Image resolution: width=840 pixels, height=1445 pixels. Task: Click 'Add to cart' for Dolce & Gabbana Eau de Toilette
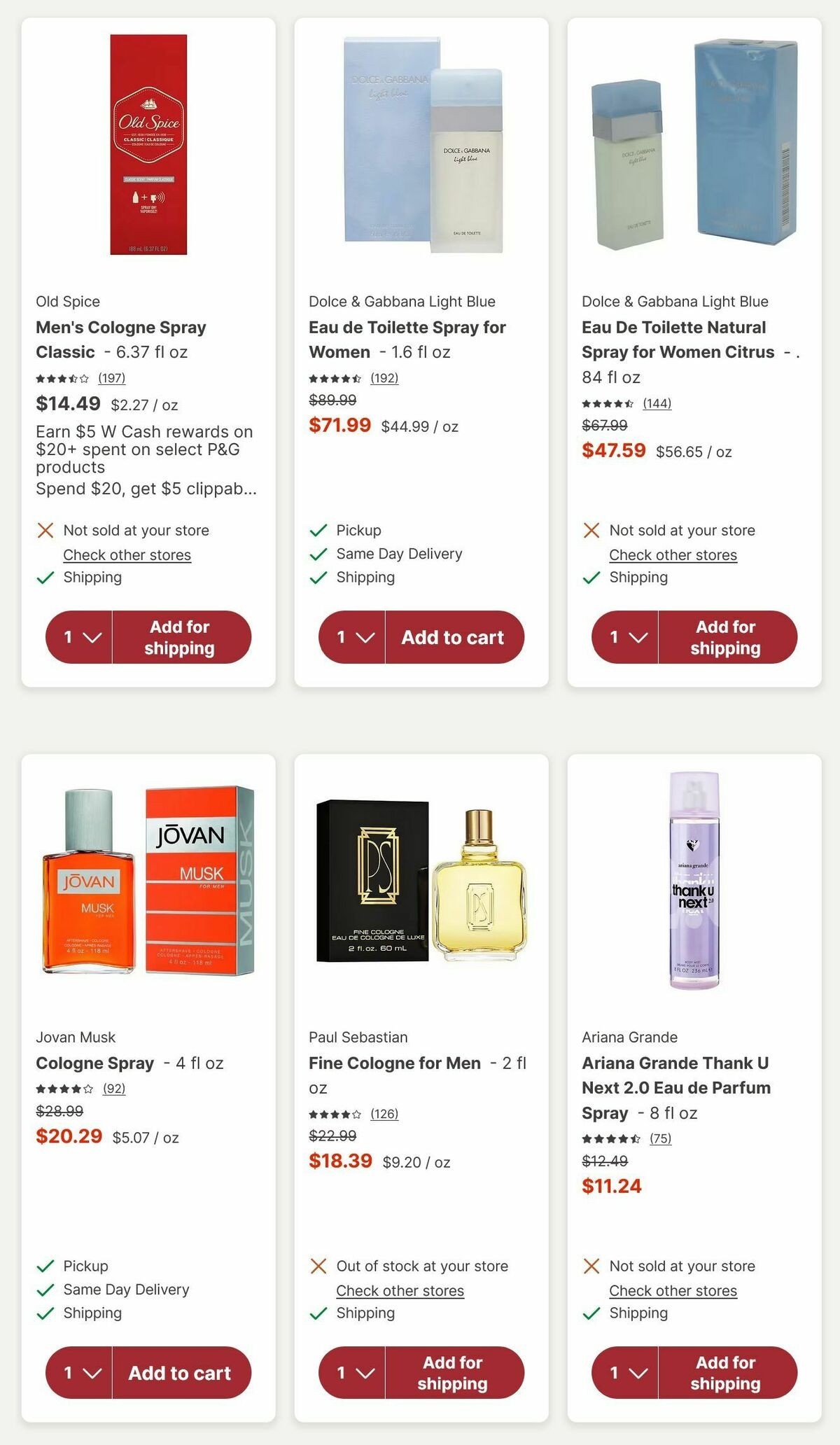click(452, 636)
